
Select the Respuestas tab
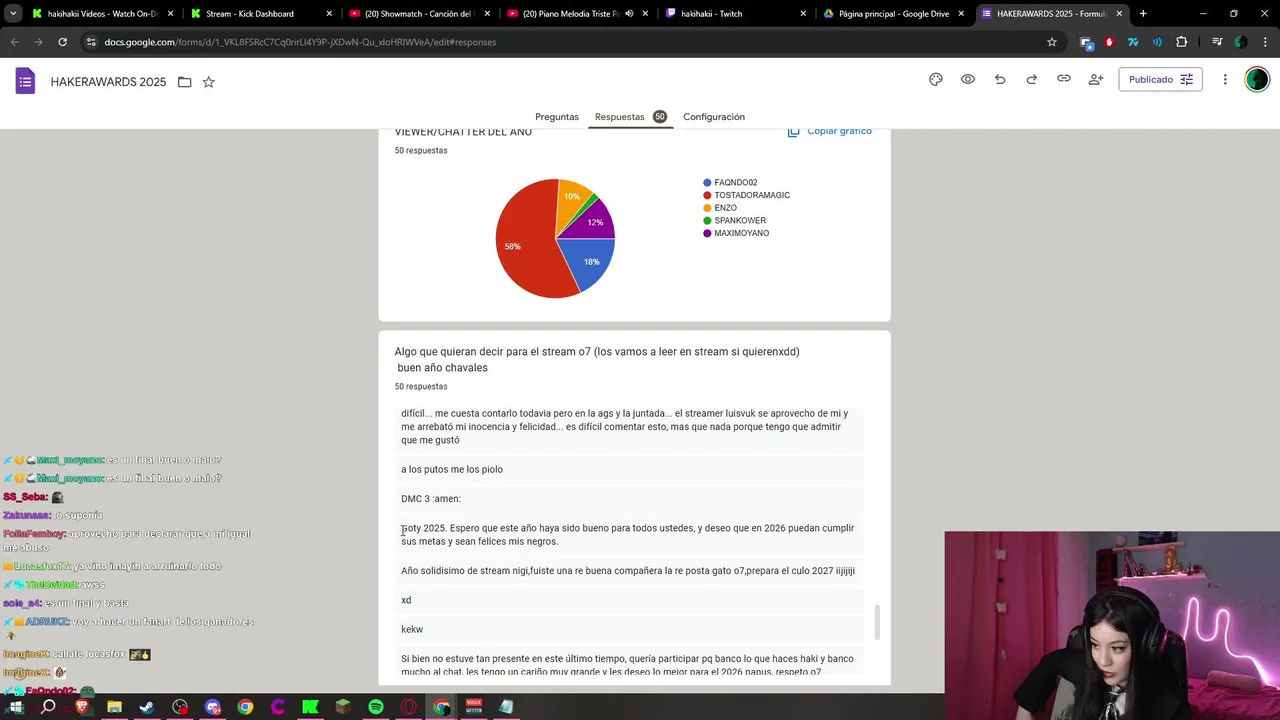[620, 117]
